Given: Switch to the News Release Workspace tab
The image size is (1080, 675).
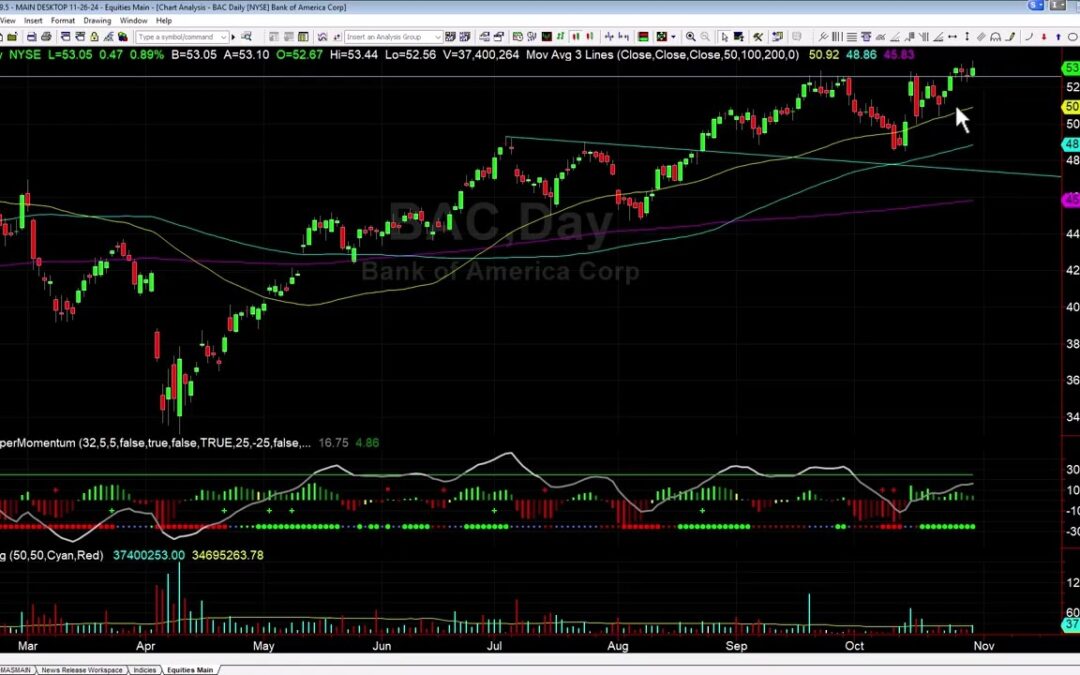Looking at the screenshot, I should pyautogui.click(x=84, y=669).
